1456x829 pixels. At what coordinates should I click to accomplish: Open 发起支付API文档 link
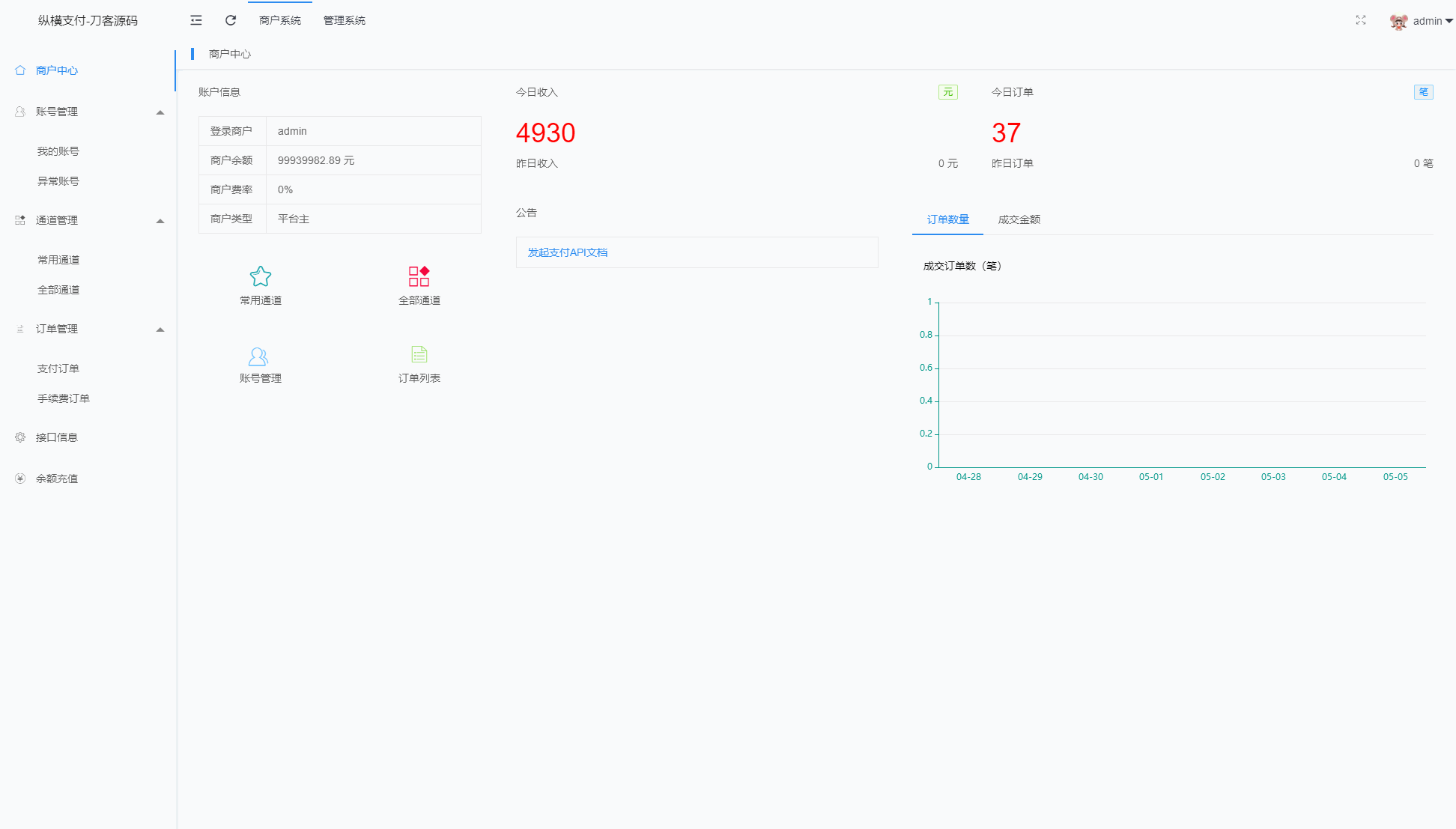tap(568, 252)
